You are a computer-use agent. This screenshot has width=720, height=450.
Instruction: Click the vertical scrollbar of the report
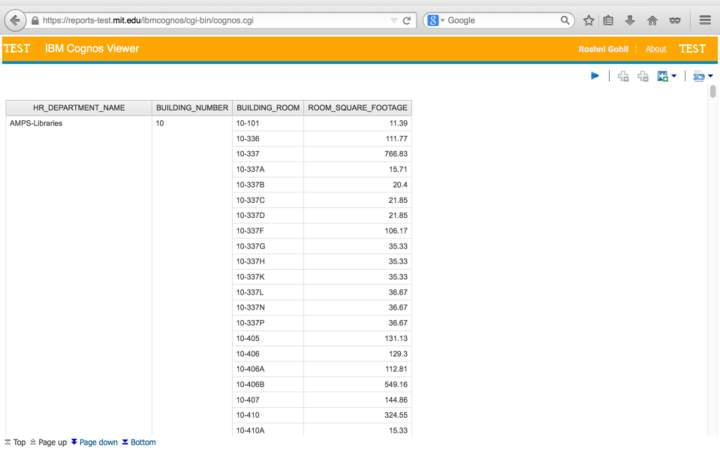[x=713, y=92]
